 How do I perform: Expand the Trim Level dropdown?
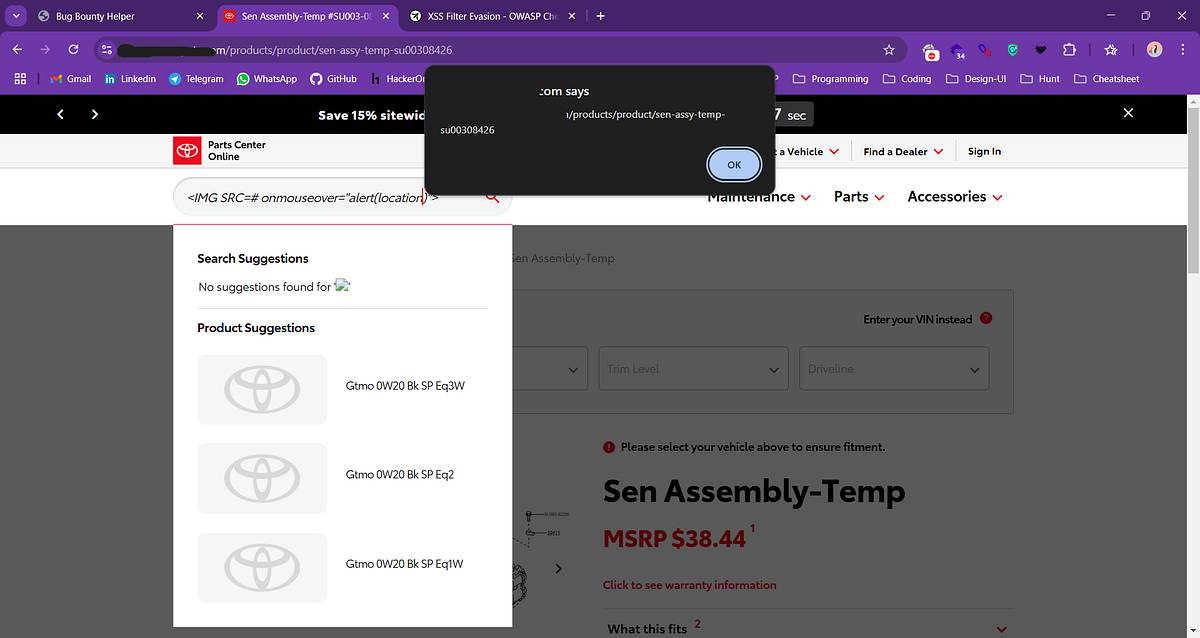(x=693, y=368)
